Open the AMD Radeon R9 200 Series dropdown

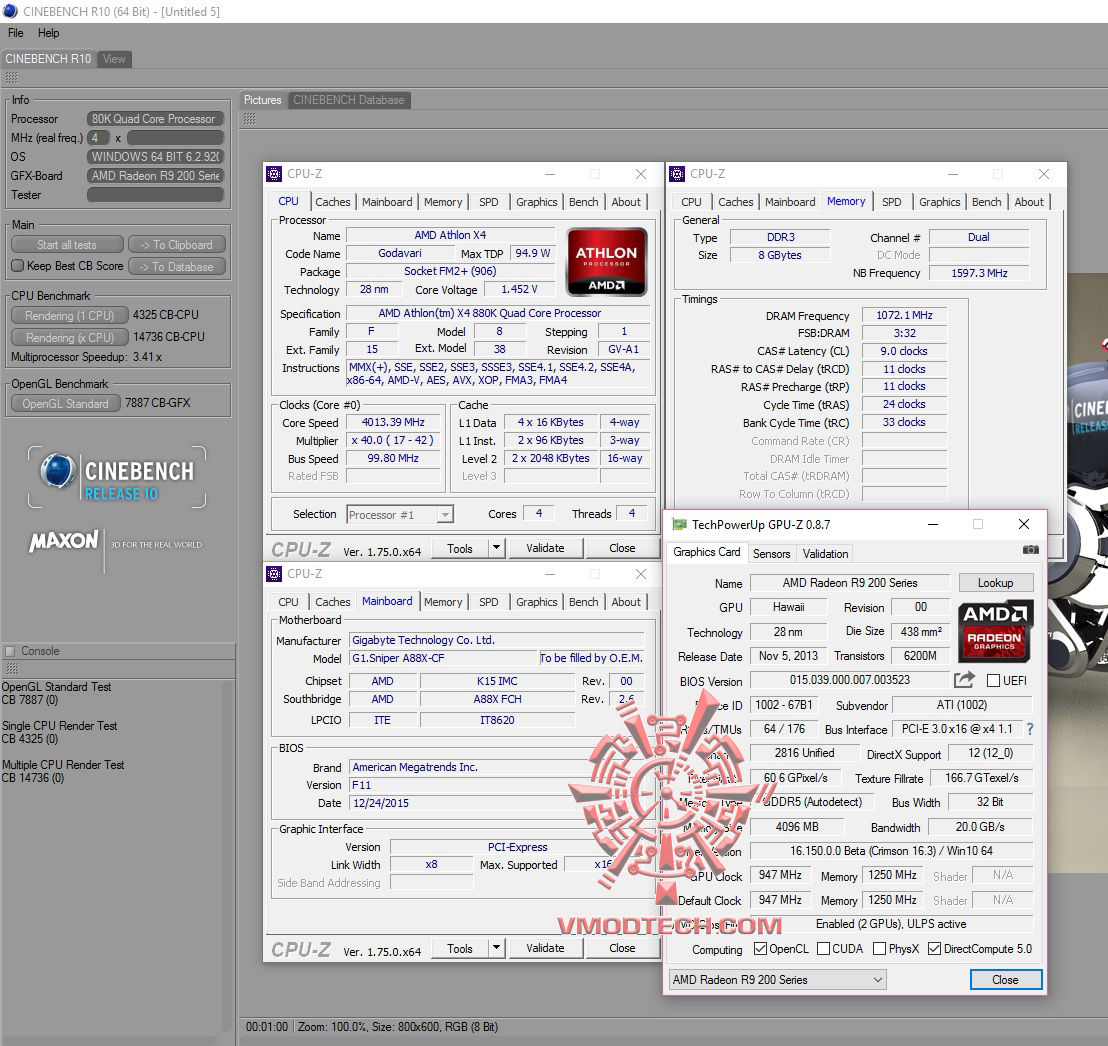[776, 980]
